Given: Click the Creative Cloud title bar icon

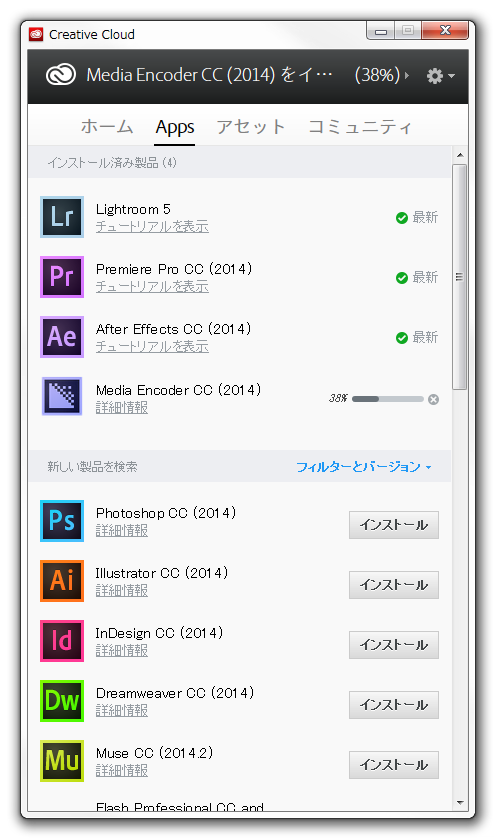Looking at the screenshot, I should [x=36, y=34].
